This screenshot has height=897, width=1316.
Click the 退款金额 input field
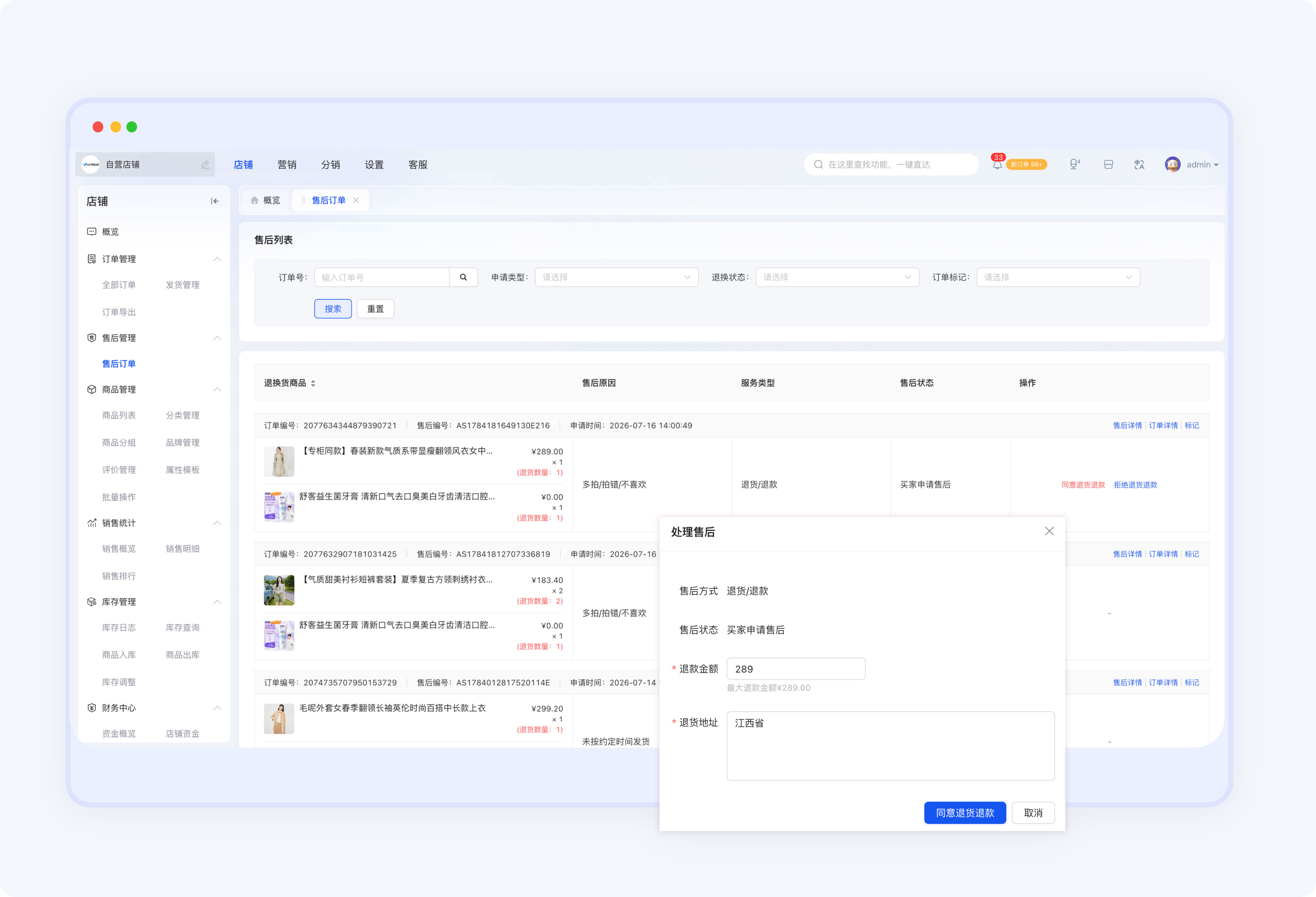pyautogui.click(x=795, y=669)
